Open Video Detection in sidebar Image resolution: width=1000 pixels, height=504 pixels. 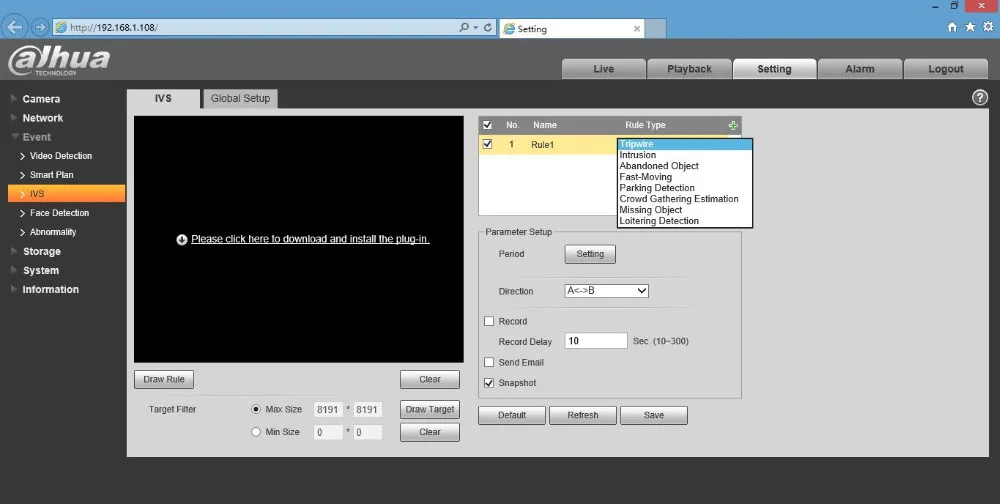tap(61, 156)
